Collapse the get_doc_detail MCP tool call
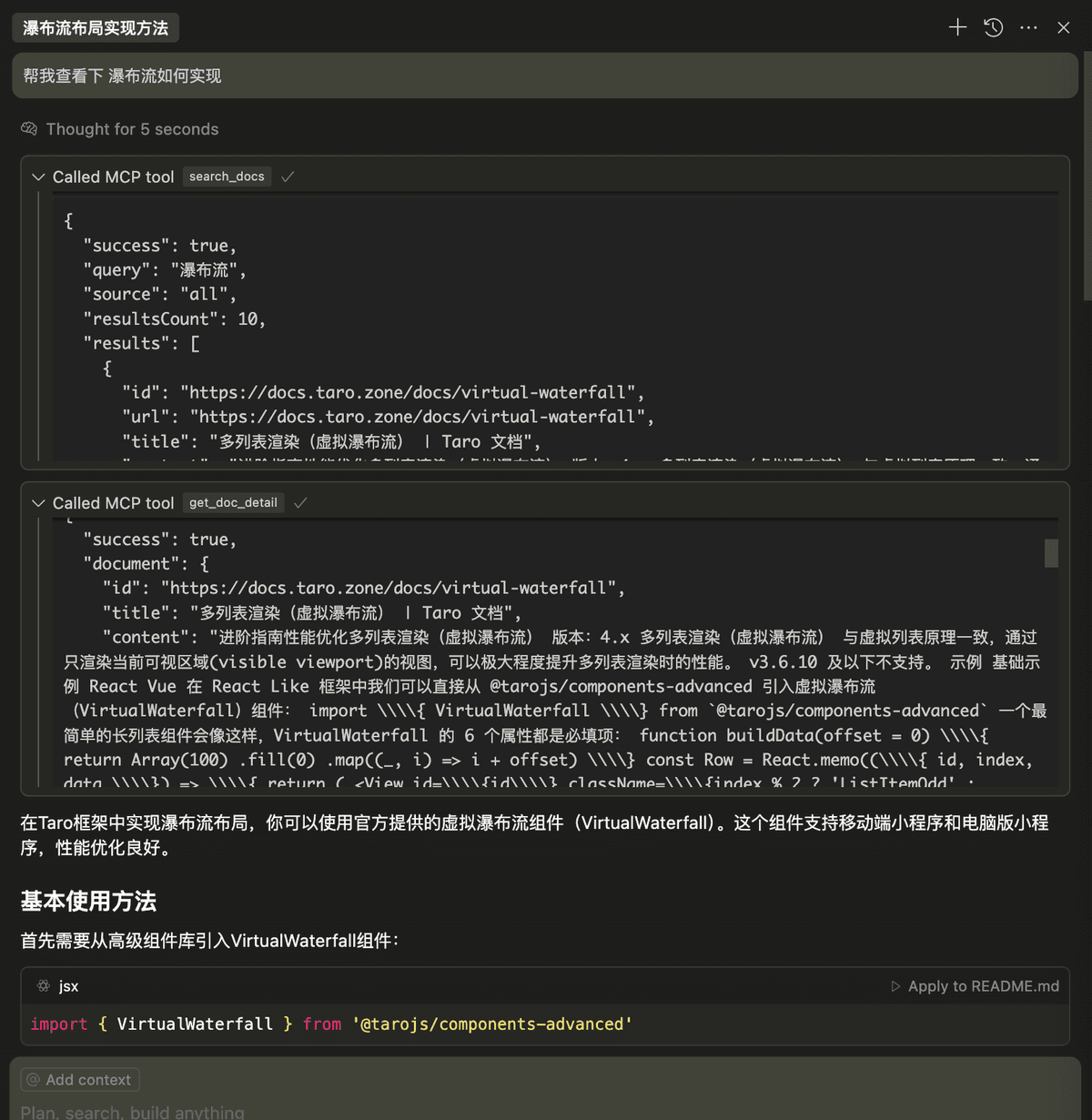The width and height of the screenshot is (1092, 1120). [38, 503]
